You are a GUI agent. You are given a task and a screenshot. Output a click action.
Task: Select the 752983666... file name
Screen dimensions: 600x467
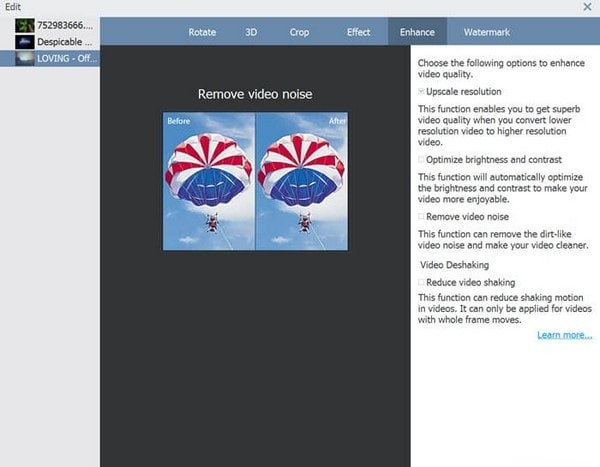67,25
